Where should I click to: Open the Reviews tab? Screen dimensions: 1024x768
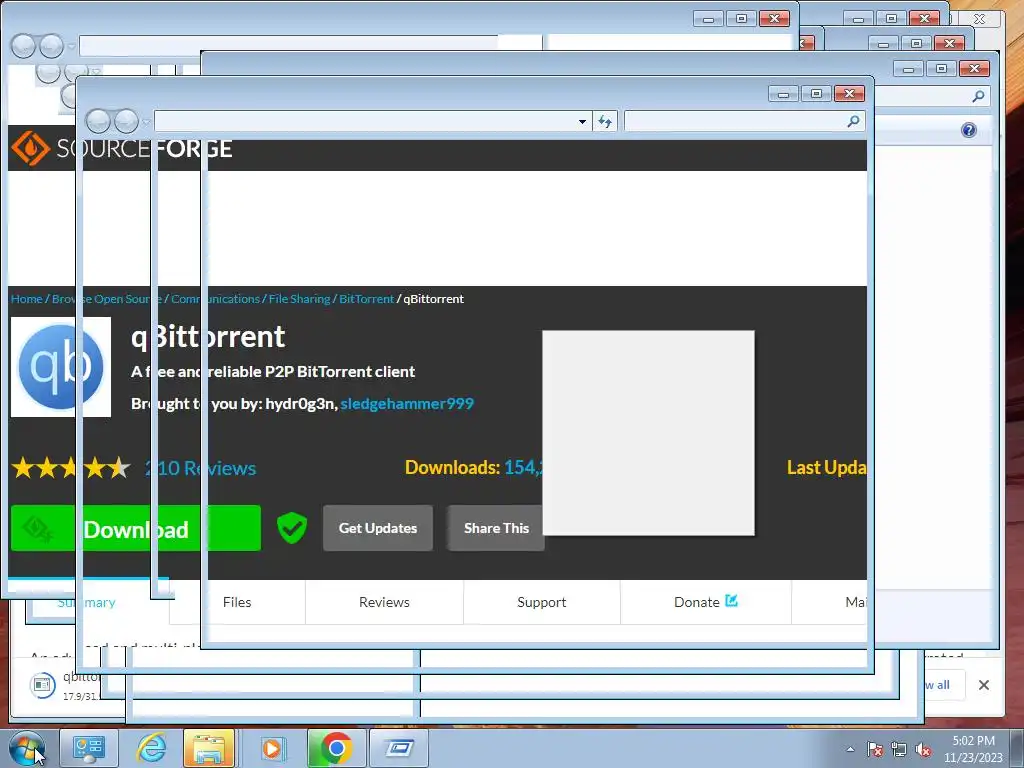point(384,602)
